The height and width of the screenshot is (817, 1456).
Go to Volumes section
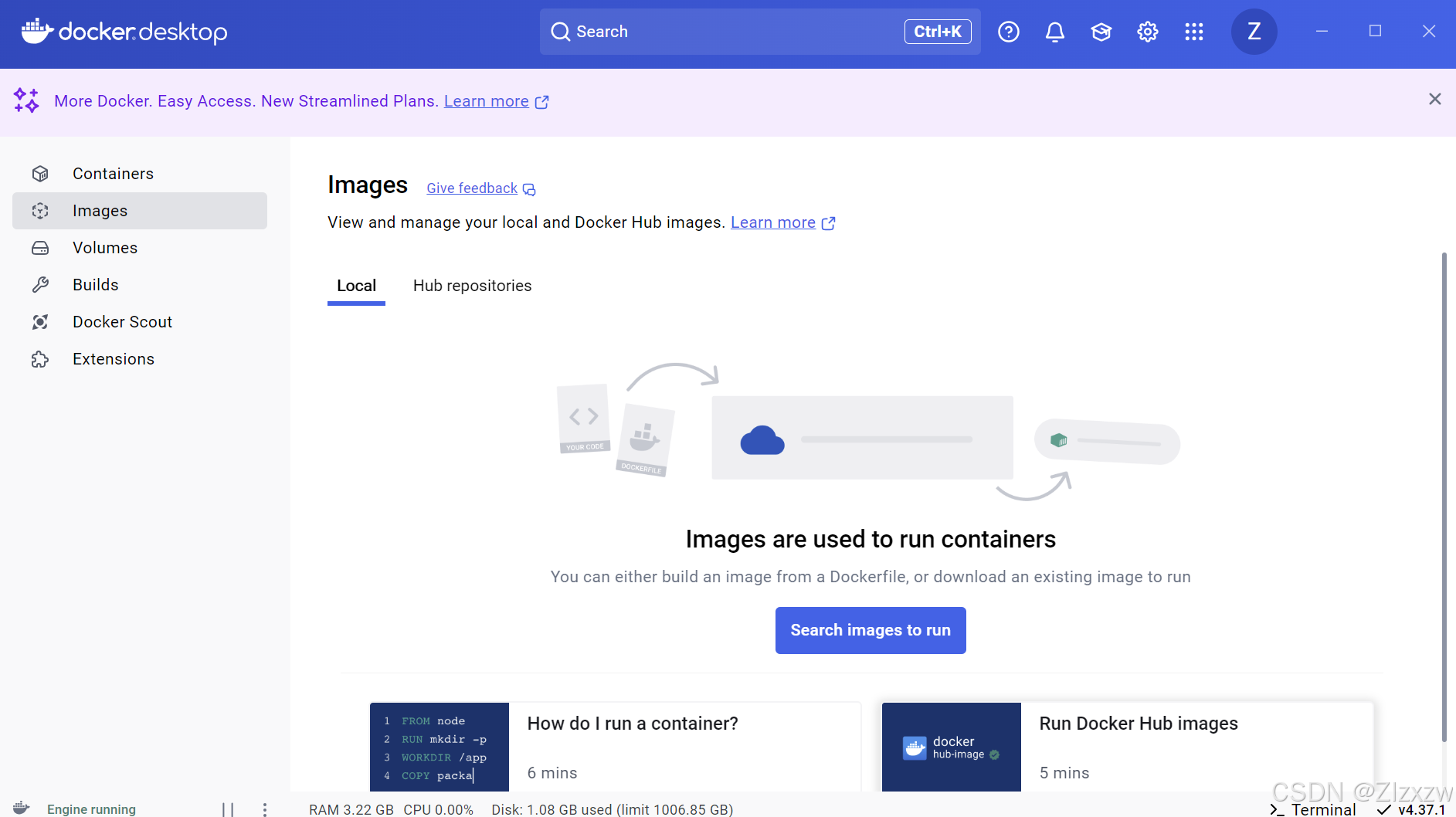[140, 248]
